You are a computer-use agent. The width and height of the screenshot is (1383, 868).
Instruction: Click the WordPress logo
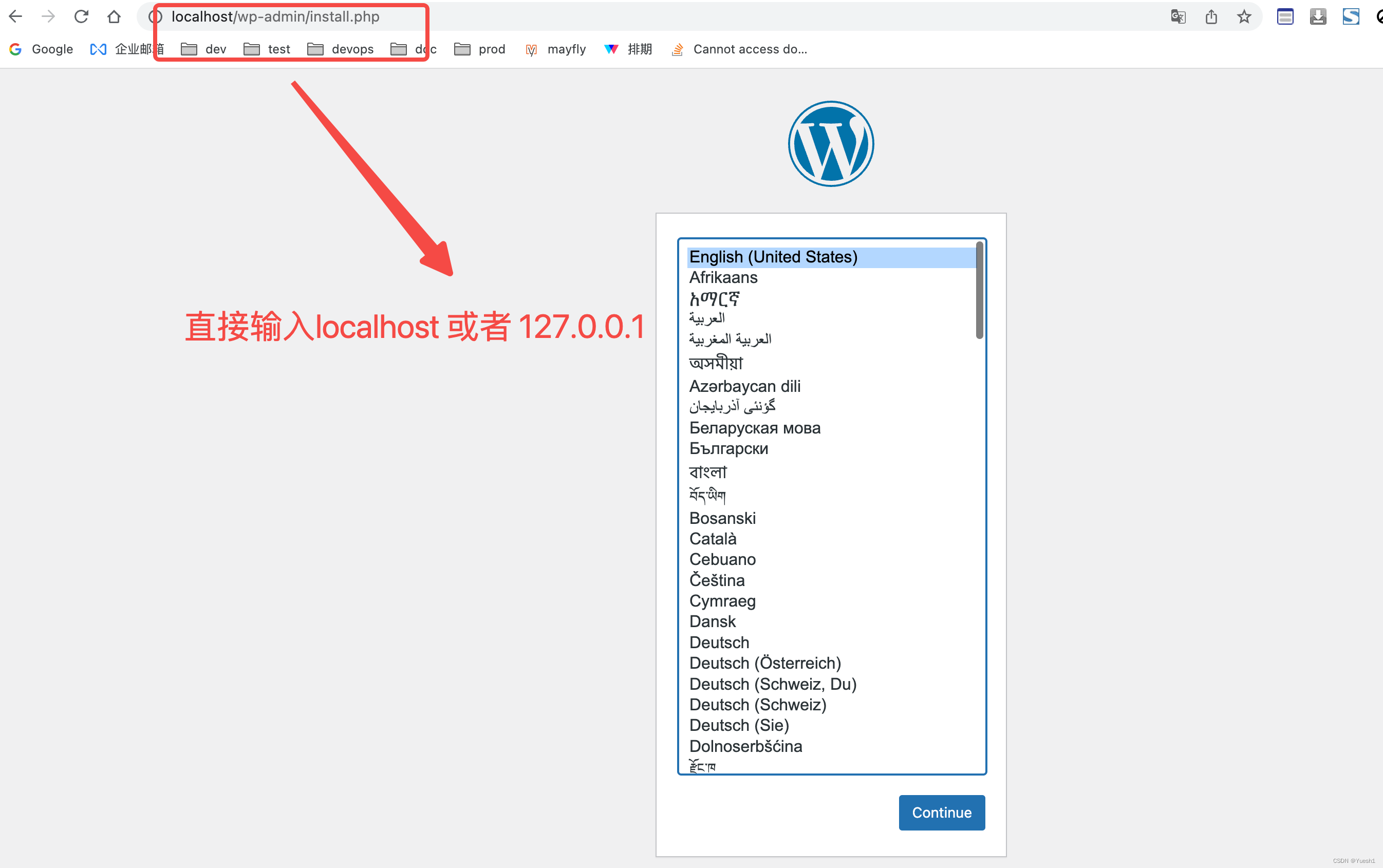click(x=831, y=144)
